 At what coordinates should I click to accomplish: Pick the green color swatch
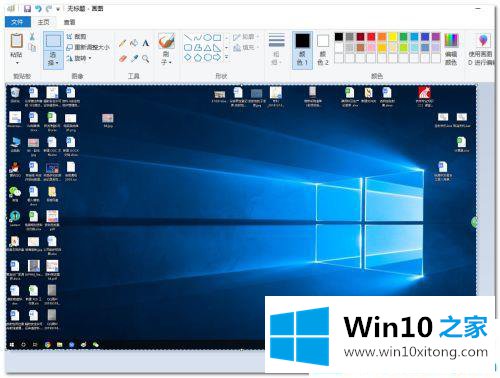403,37
